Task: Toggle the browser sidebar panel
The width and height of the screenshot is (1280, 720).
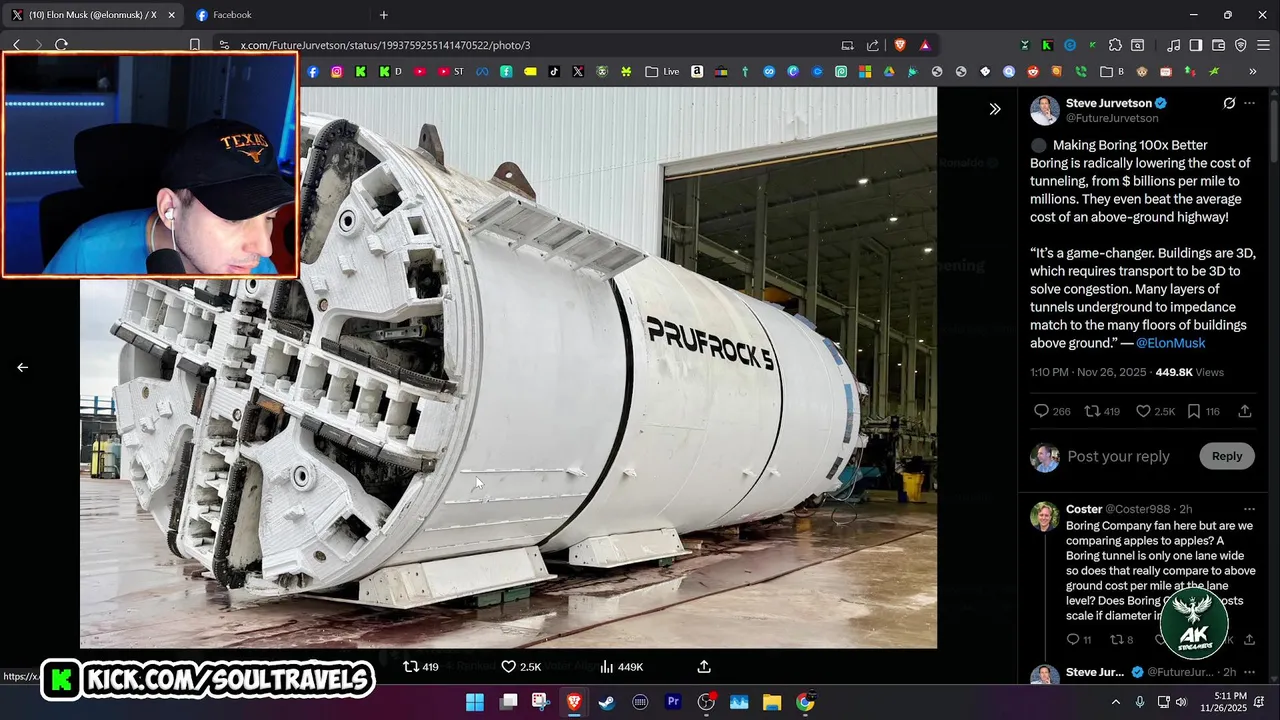Action: point(1196,45)
